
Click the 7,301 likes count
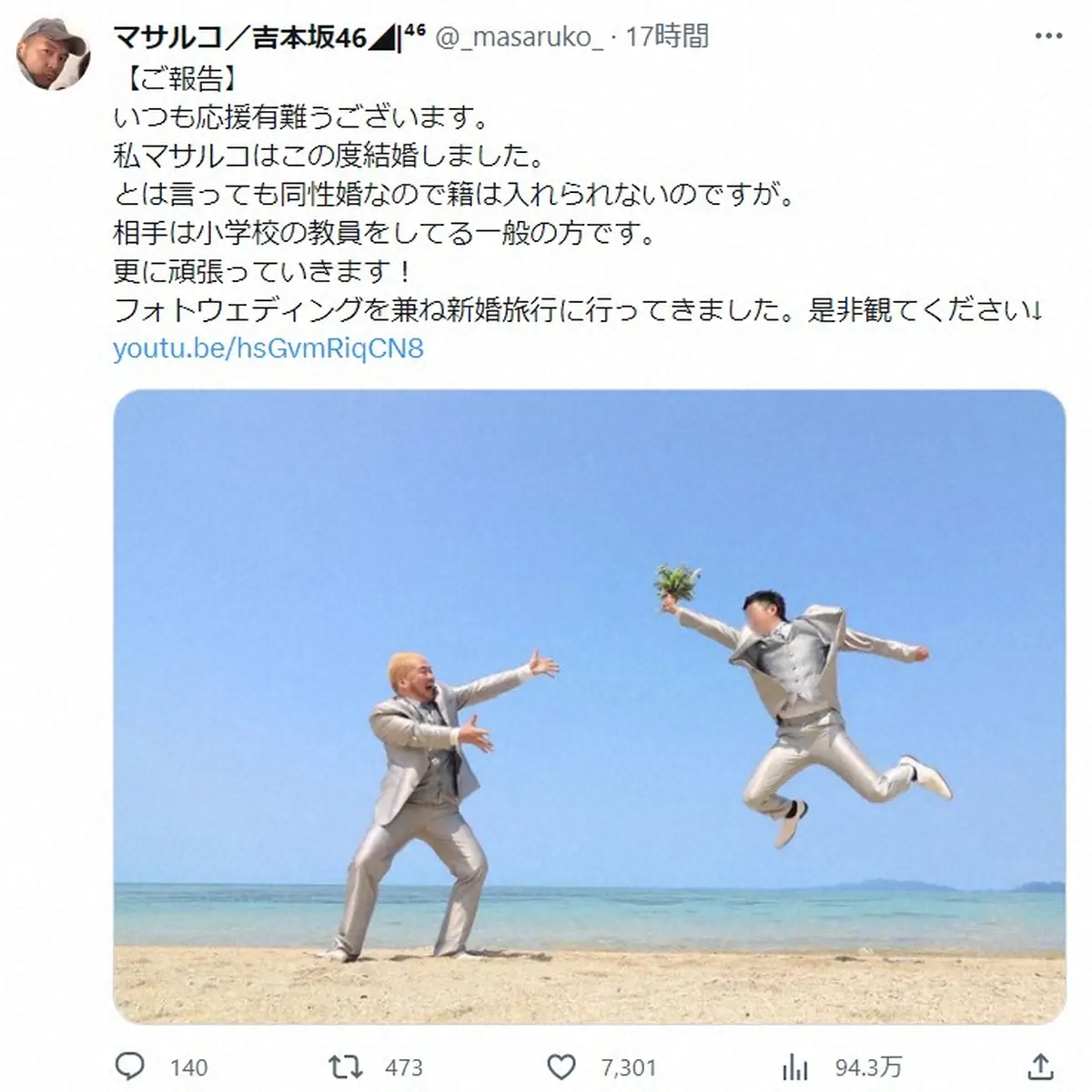click(x=628, y=1067)
